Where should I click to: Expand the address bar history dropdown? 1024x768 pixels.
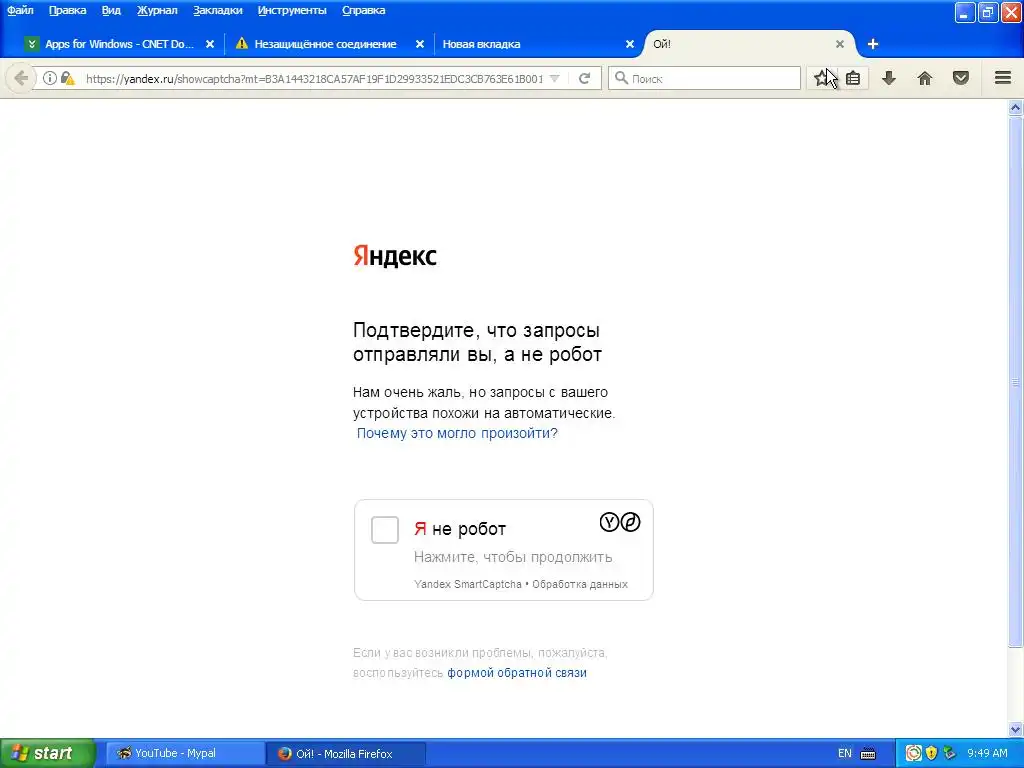pos(554,78)
